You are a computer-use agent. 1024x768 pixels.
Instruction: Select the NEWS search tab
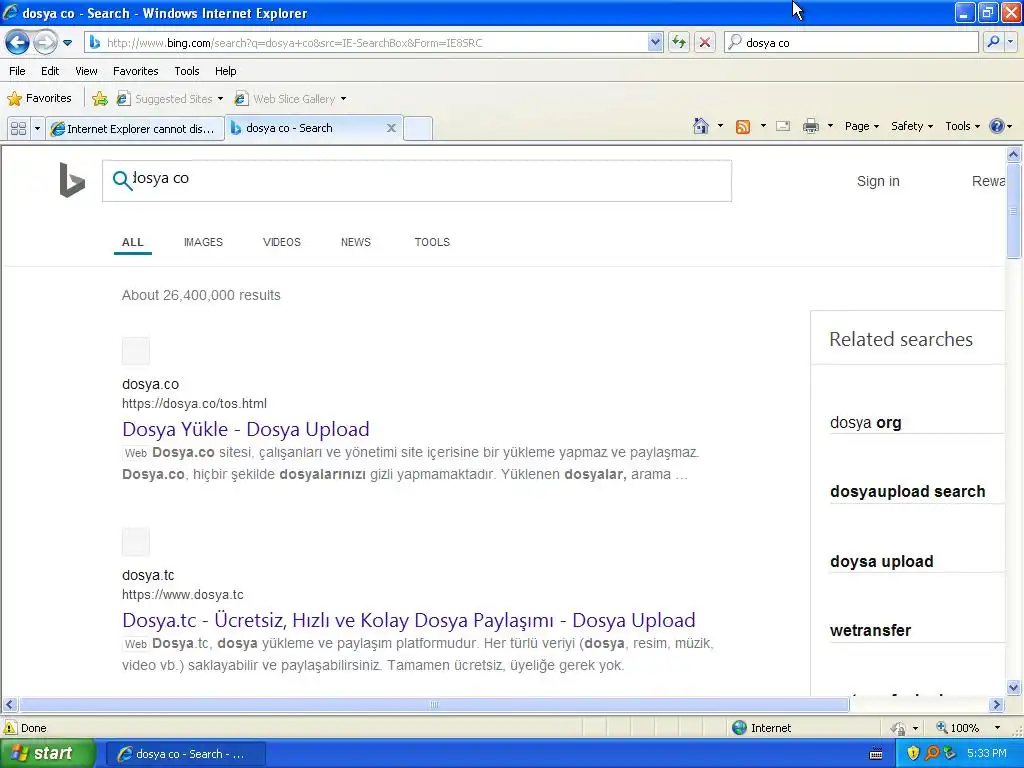[356, 242]
